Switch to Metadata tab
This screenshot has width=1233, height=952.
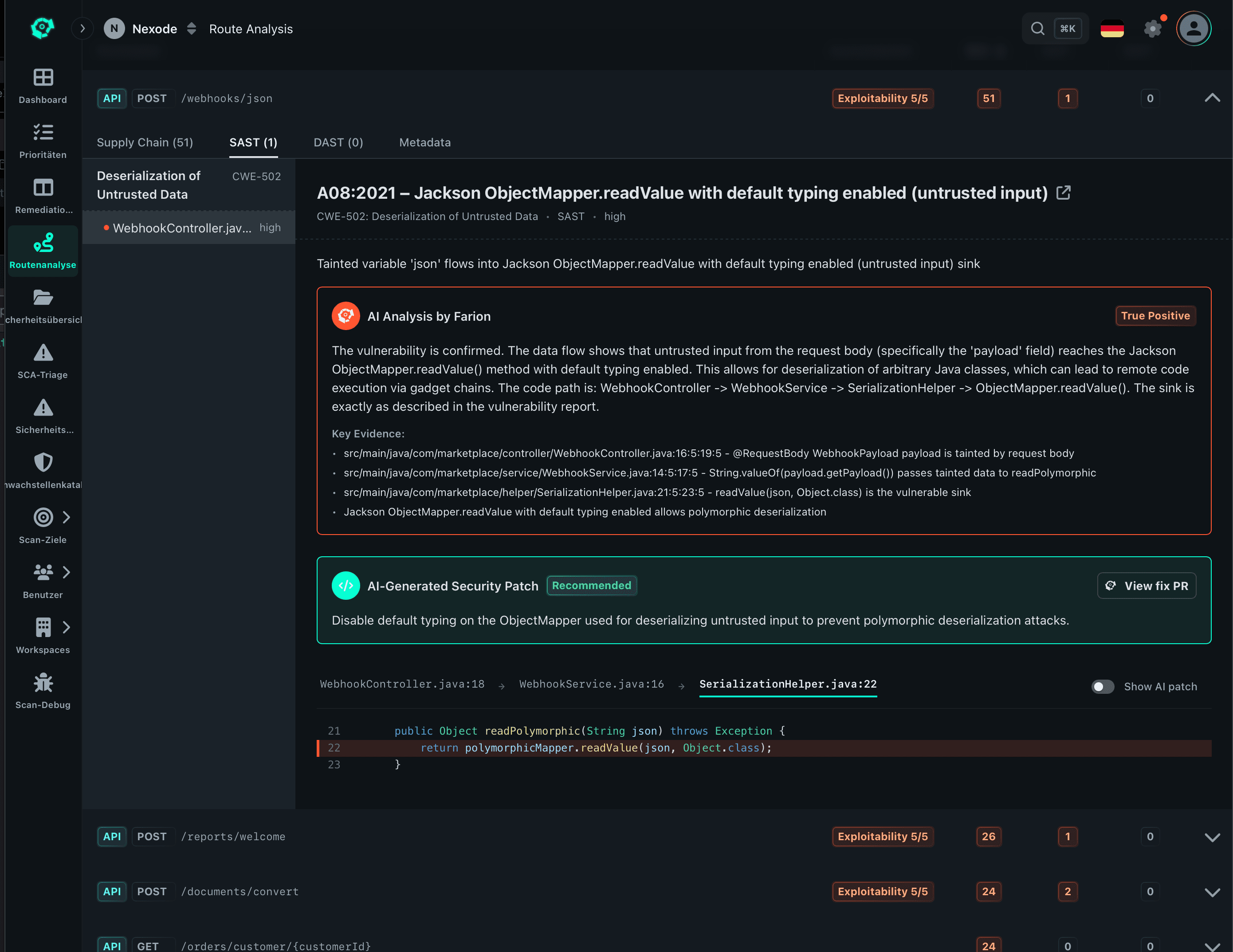424,142
